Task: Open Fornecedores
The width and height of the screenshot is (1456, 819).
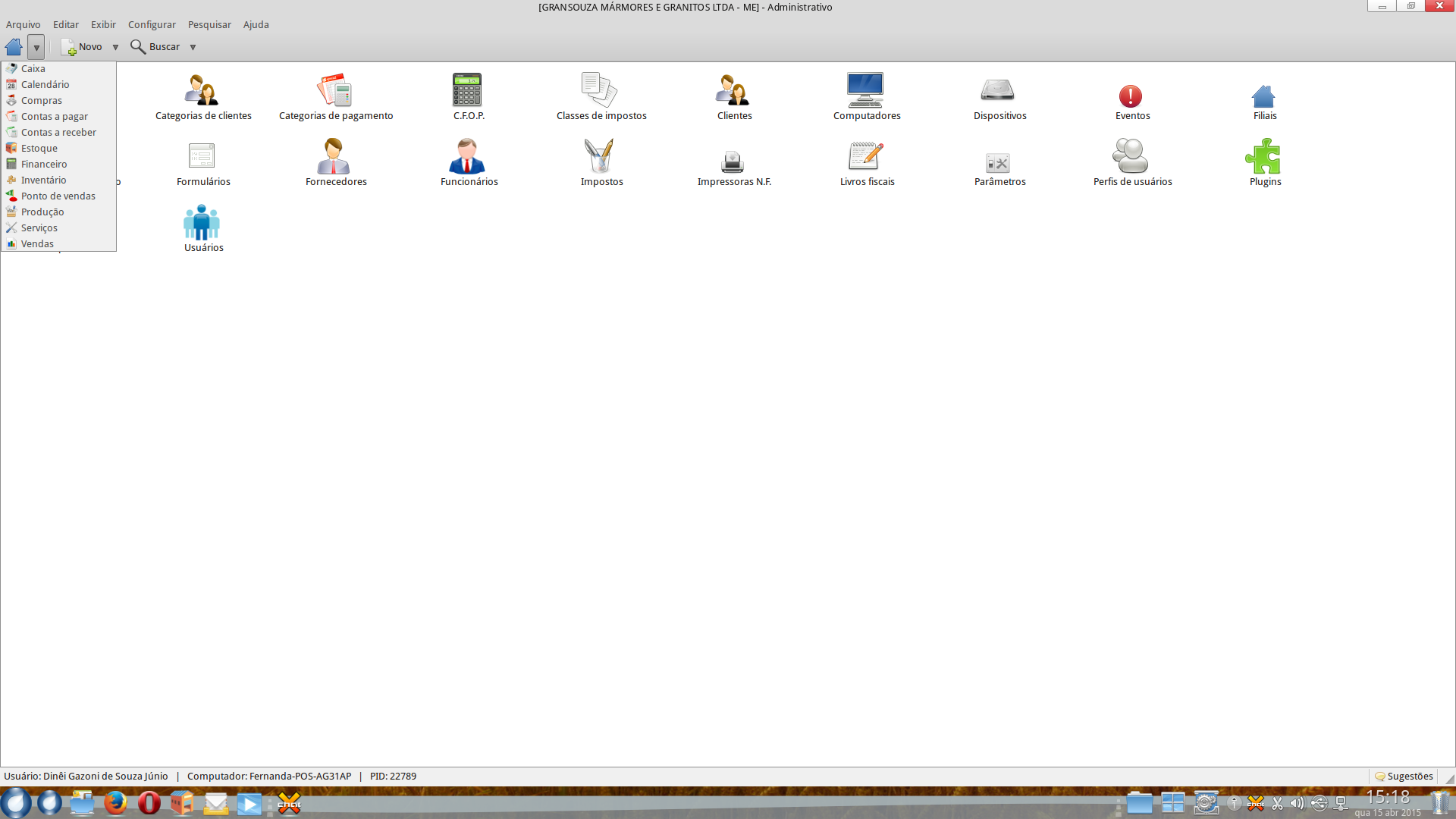Action: tap(335, 163)
